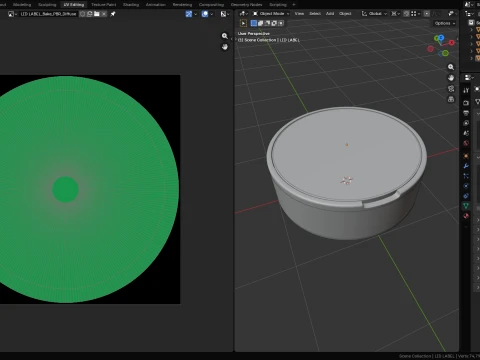Screen dimensions: 480x360
Task: Pin the image with the pin icon
Action: pyautogui.click(x=113, y=14)
